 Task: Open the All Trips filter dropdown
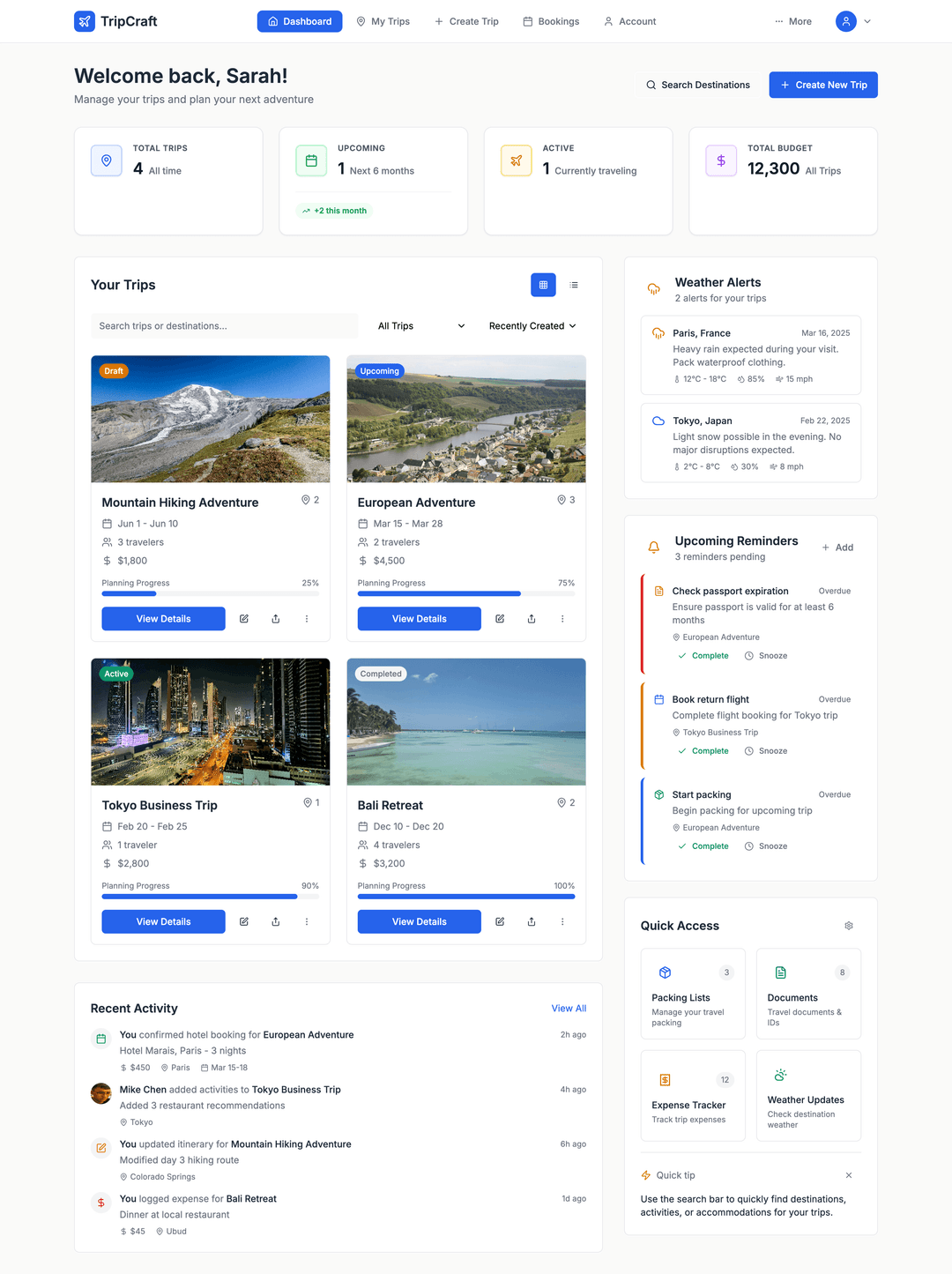[421, 325]
